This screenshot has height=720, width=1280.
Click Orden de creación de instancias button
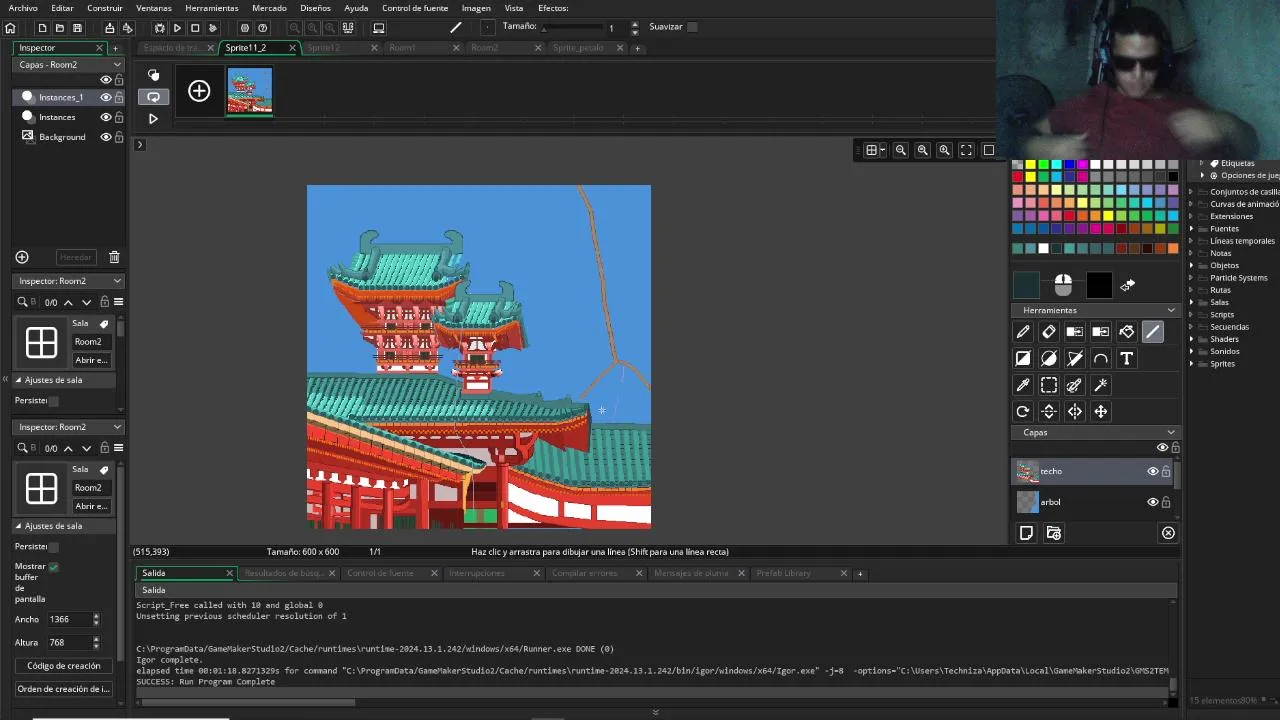click(63, 689)
